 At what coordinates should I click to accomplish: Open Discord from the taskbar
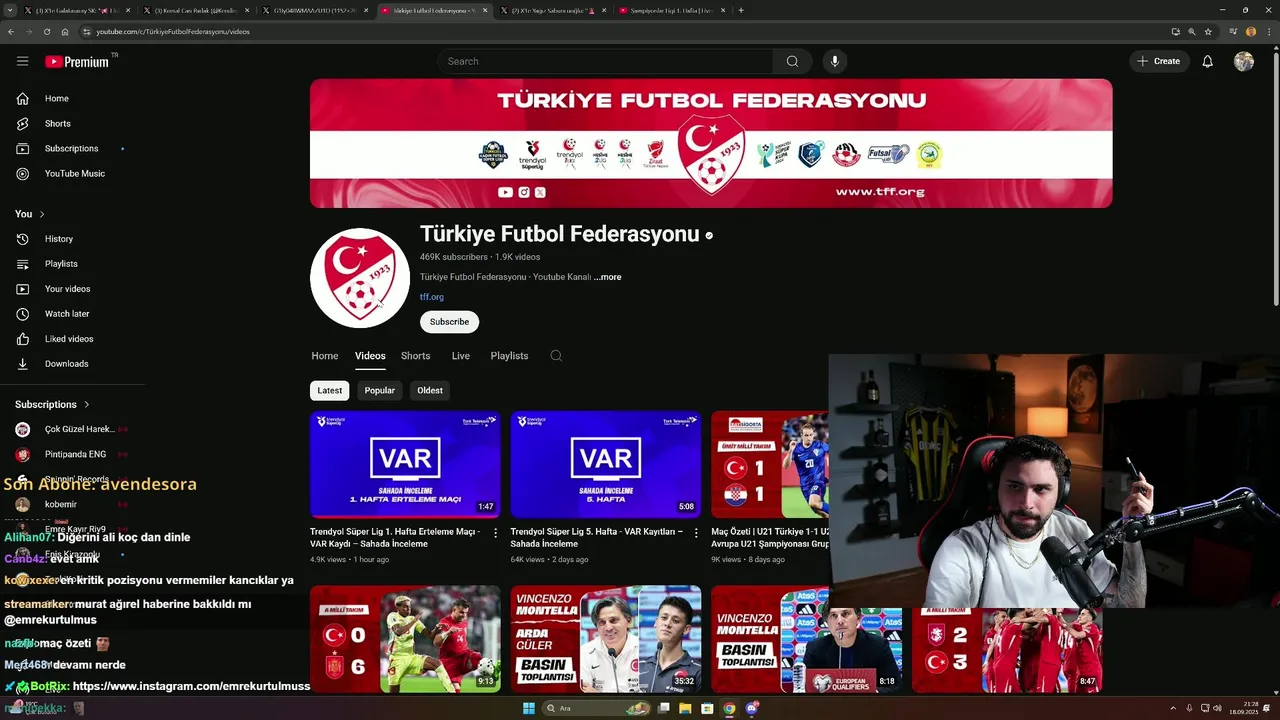752,708
